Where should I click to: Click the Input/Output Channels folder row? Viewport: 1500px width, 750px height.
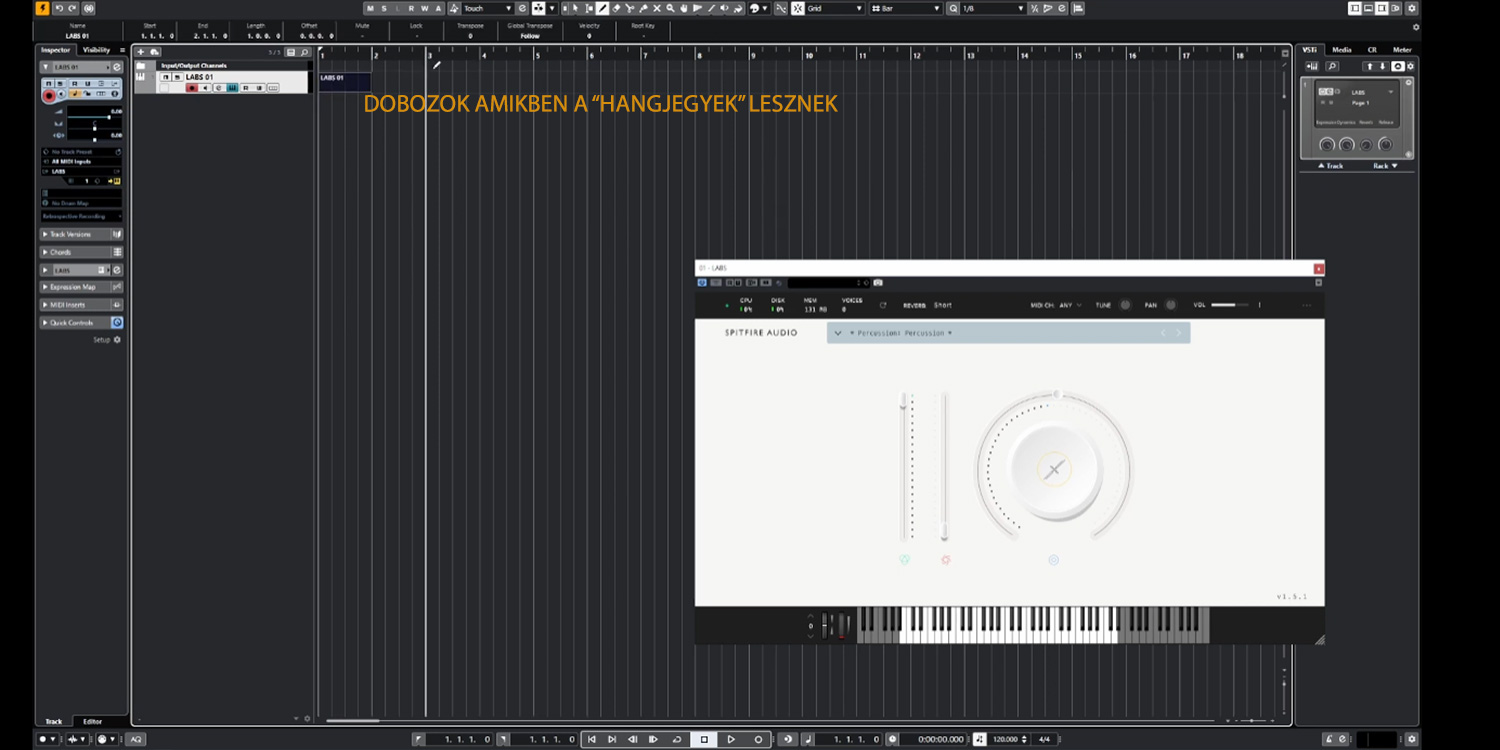click(222, 66)
